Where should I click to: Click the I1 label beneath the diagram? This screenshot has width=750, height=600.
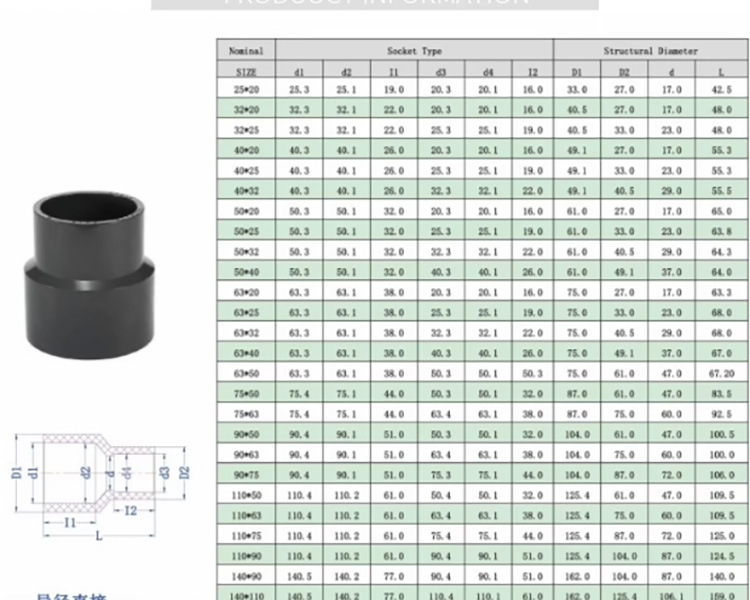coord(69,522)
